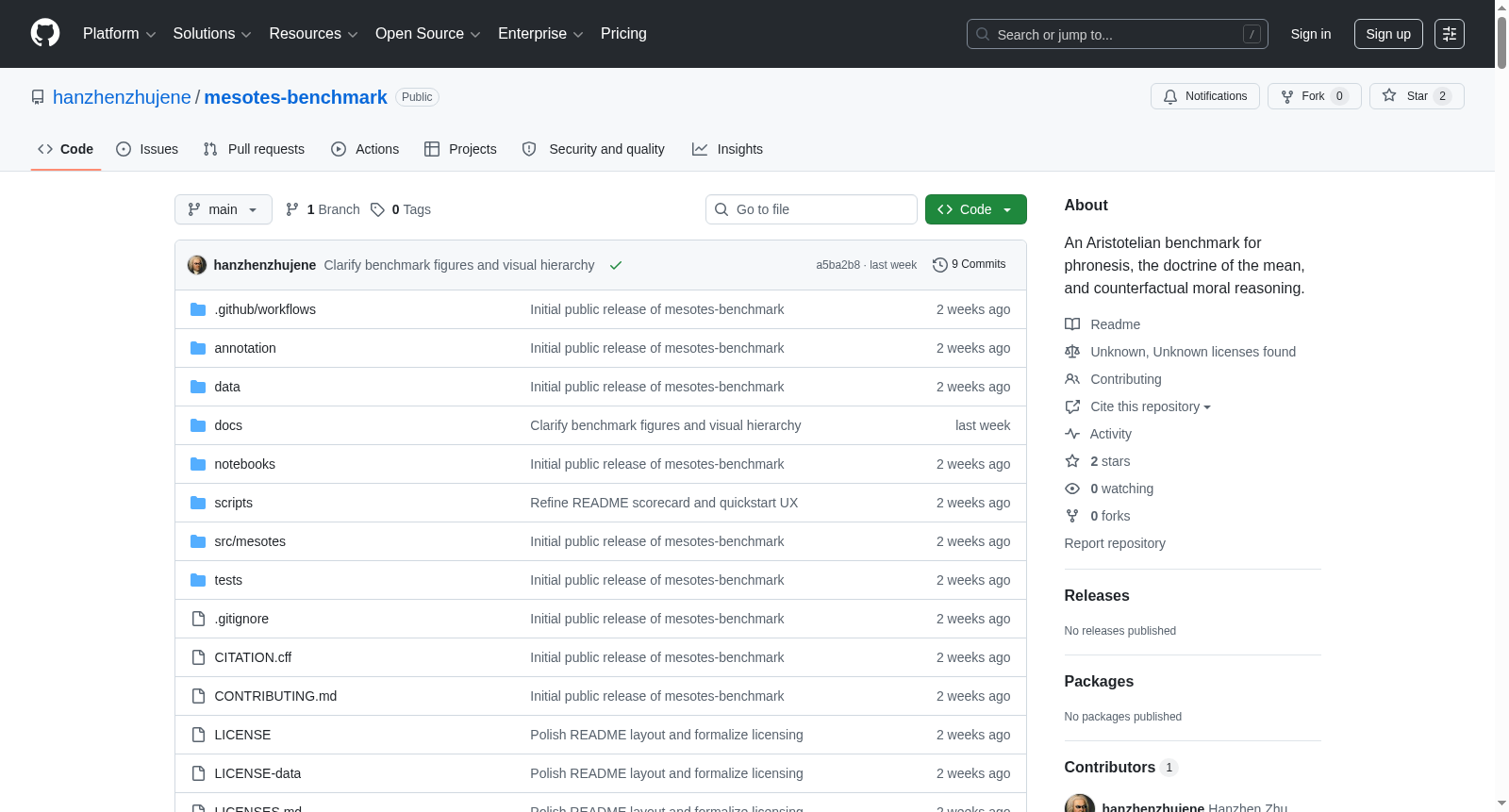Image resolution: width=1509 pixels, height=812 pixels.
Task: Open the Actions tab
Action: pyautogui.click(x=365, y=149)
